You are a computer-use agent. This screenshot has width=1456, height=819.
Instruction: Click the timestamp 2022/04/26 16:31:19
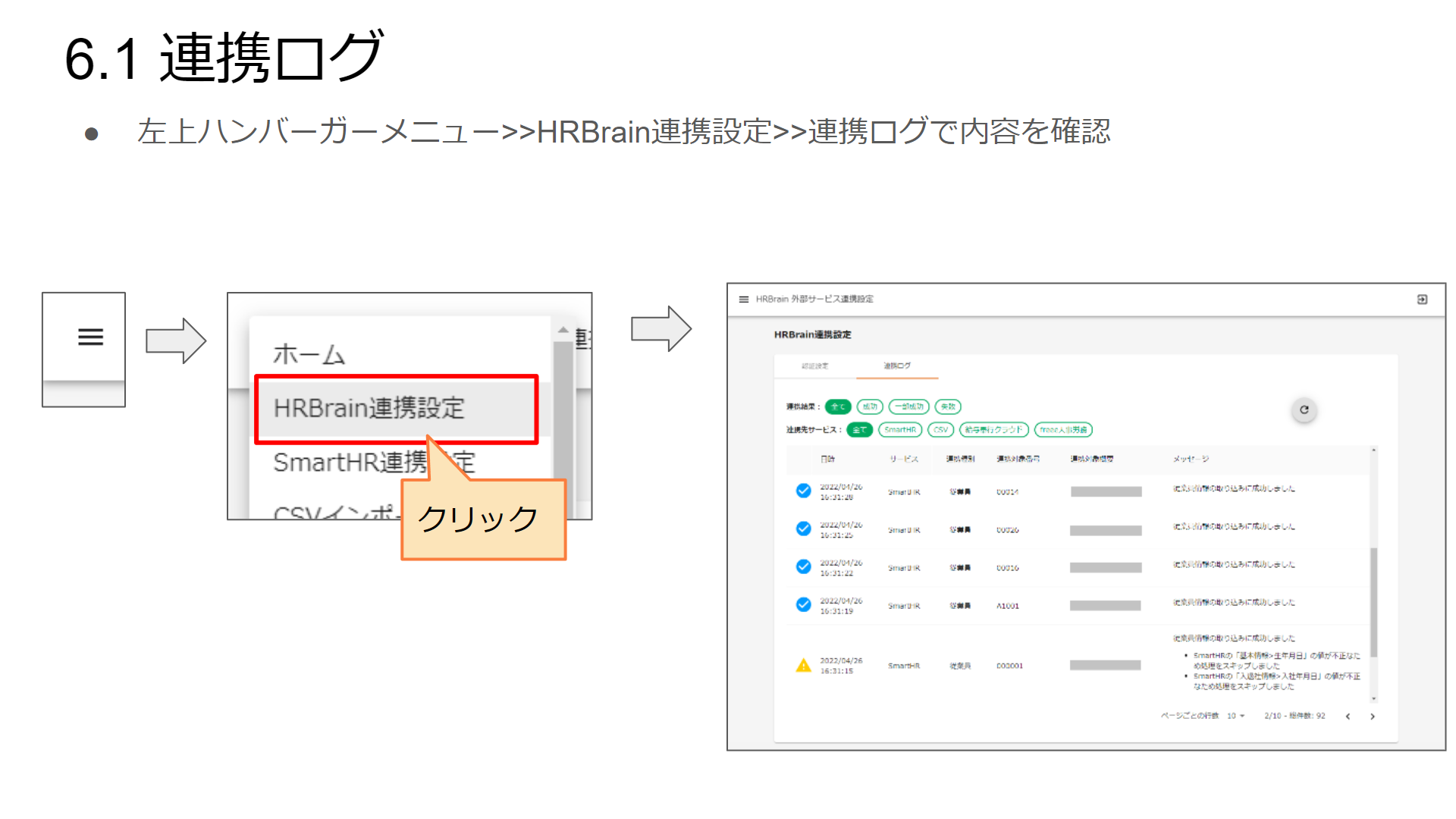(841, 606)
